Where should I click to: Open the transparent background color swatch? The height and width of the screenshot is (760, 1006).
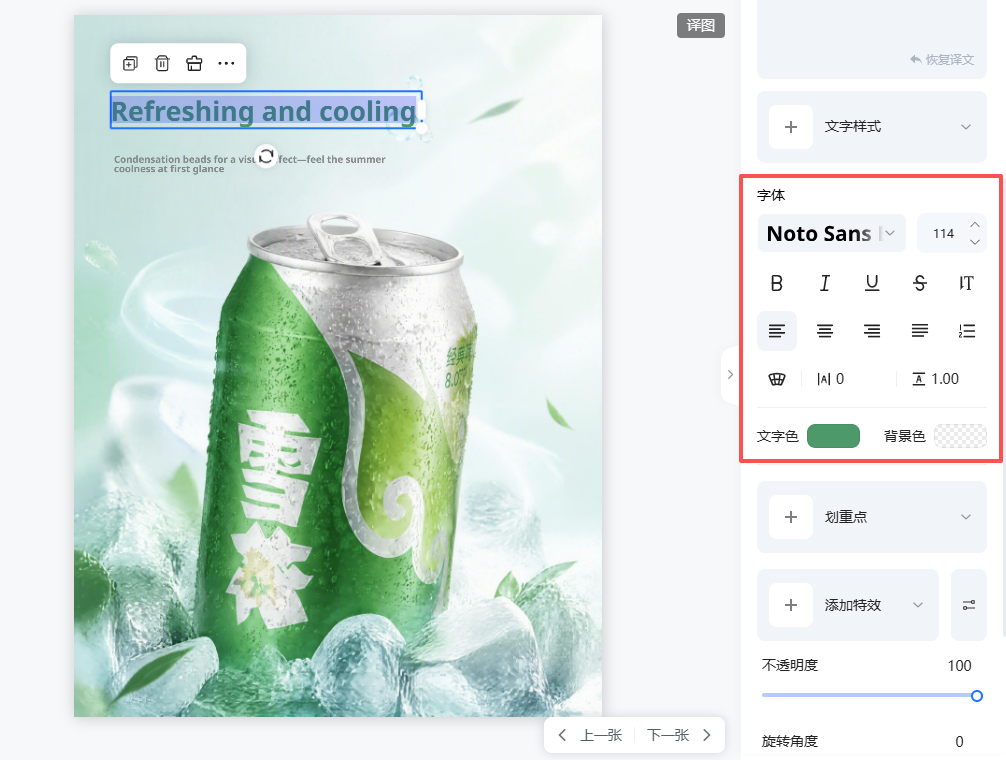960,436
